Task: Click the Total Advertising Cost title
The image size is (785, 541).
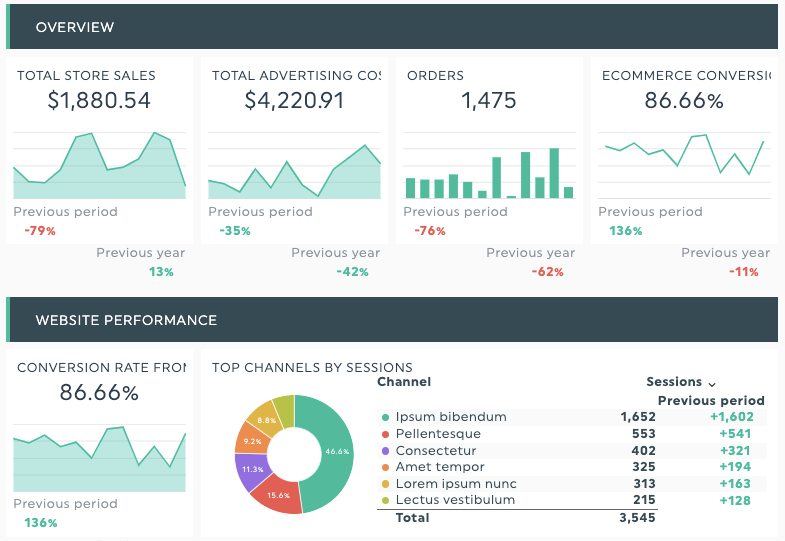Action: (296, 76)
